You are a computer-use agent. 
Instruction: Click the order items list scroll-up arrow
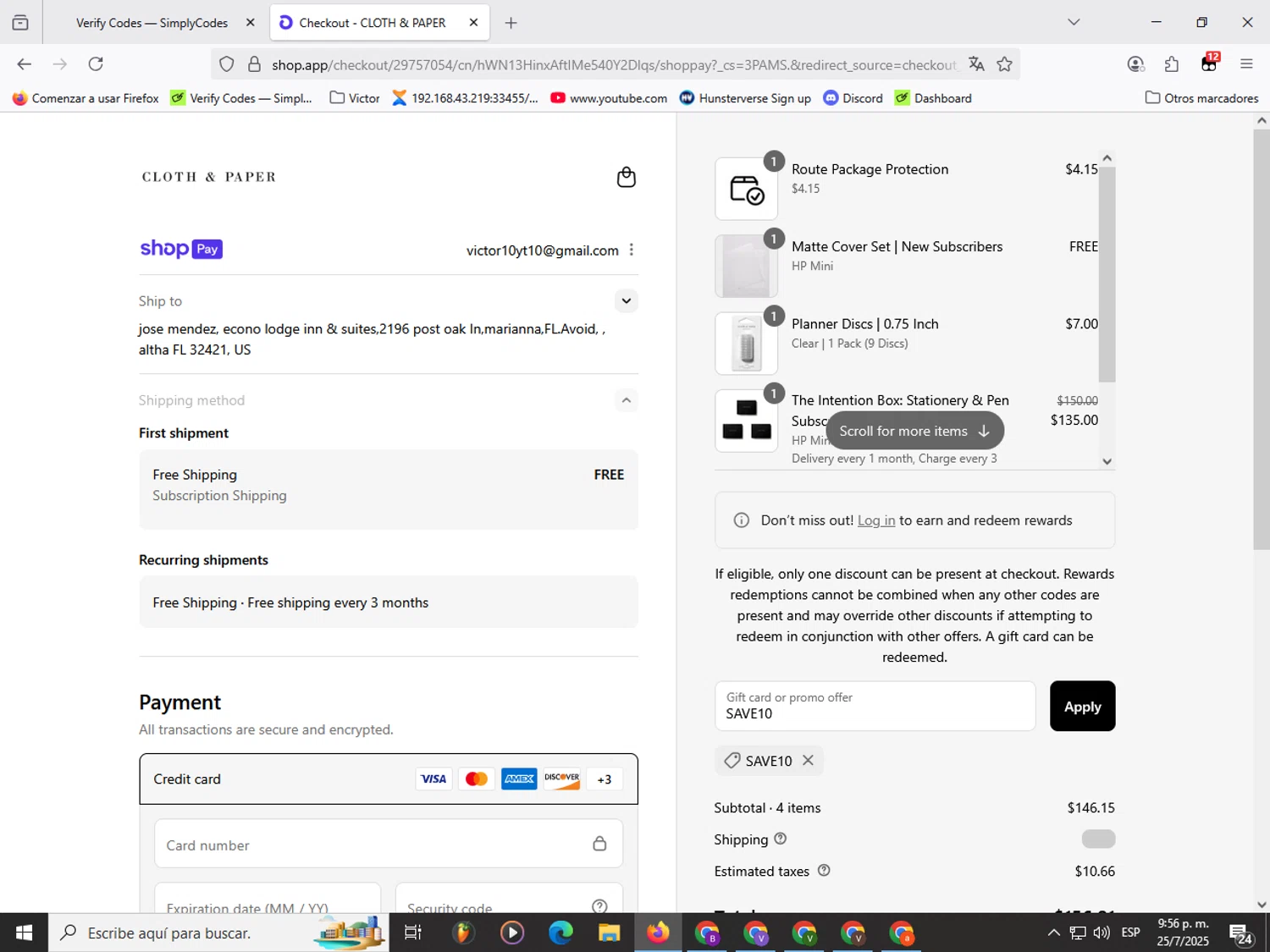(1107, 158)
